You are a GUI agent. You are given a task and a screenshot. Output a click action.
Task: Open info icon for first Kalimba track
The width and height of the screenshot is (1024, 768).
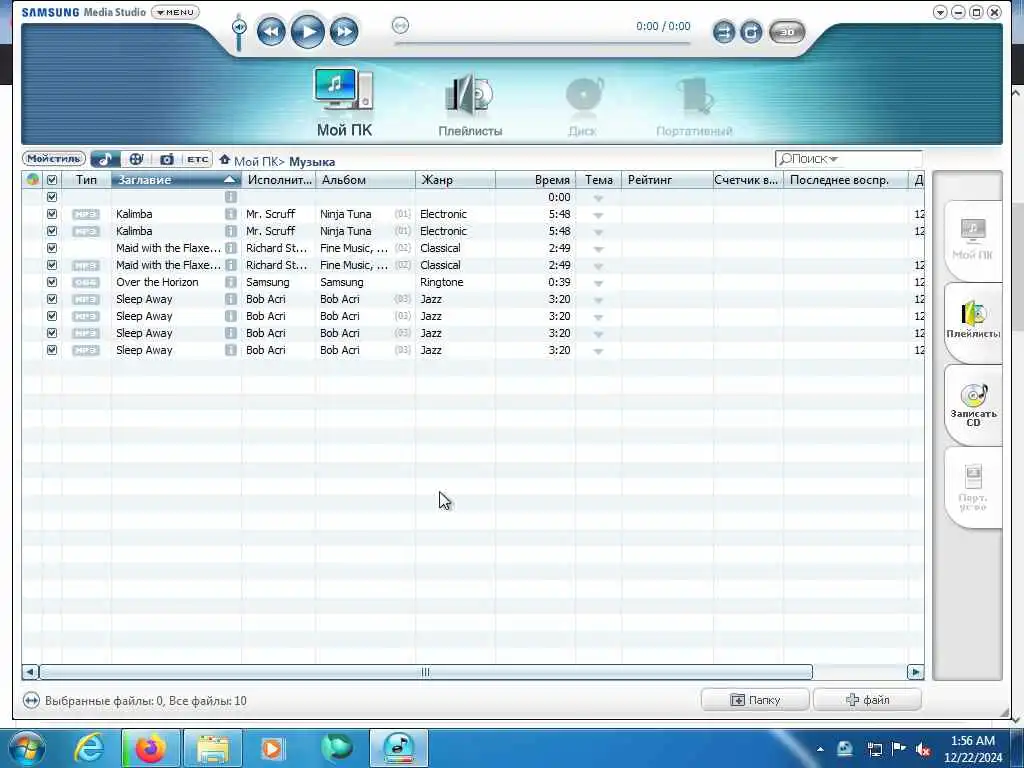click(x=231, y=214)
